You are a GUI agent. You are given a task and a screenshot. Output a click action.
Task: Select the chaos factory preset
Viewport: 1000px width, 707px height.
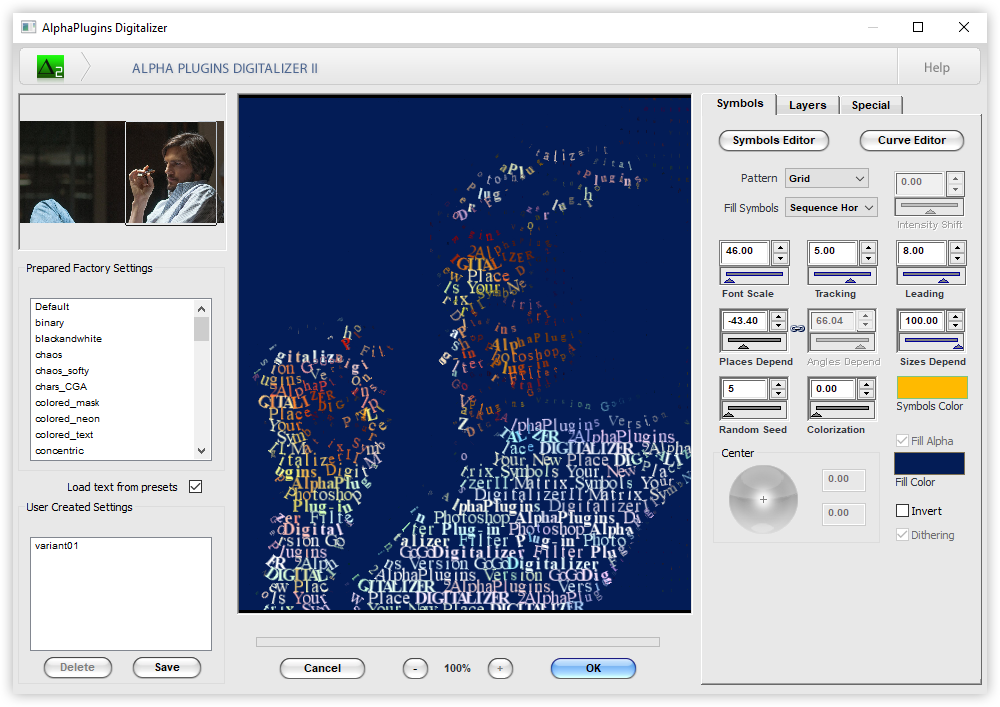tap(112, 354)
